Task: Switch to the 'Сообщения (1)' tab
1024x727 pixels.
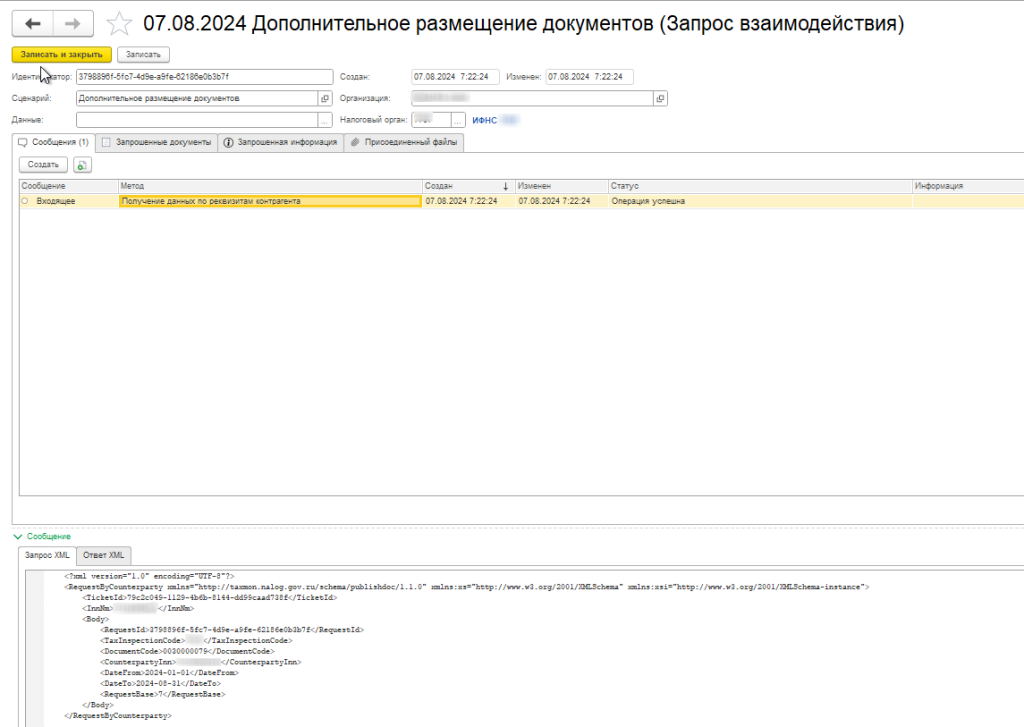Action: pos(54,142)
